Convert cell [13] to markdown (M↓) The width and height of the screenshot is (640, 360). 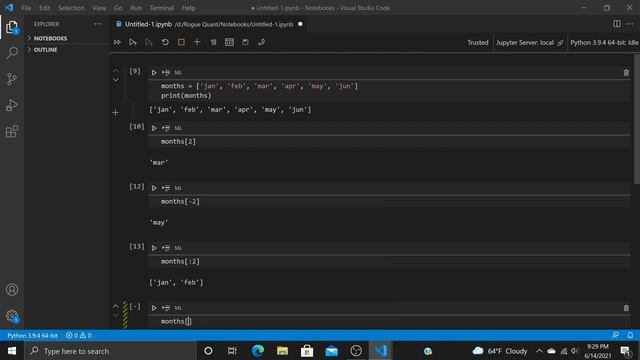[x=178, y=248]
